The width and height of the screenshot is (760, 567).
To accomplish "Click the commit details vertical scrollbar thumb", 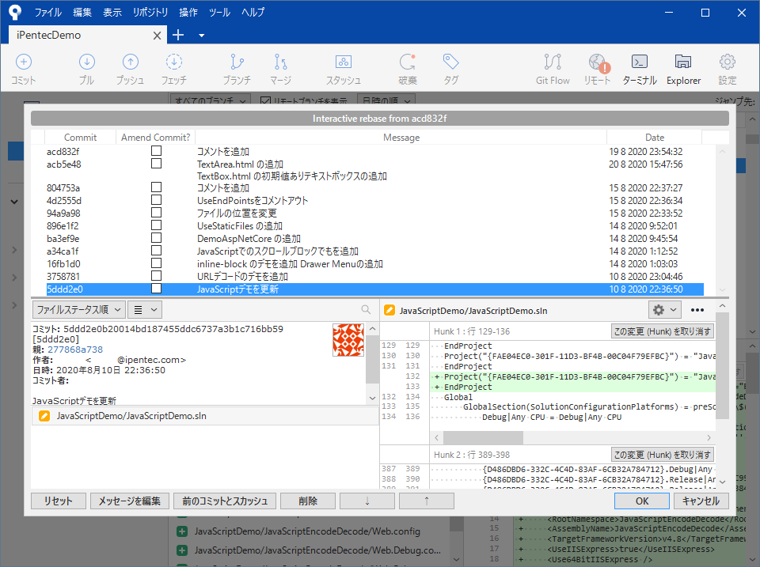I will (372, 360).
